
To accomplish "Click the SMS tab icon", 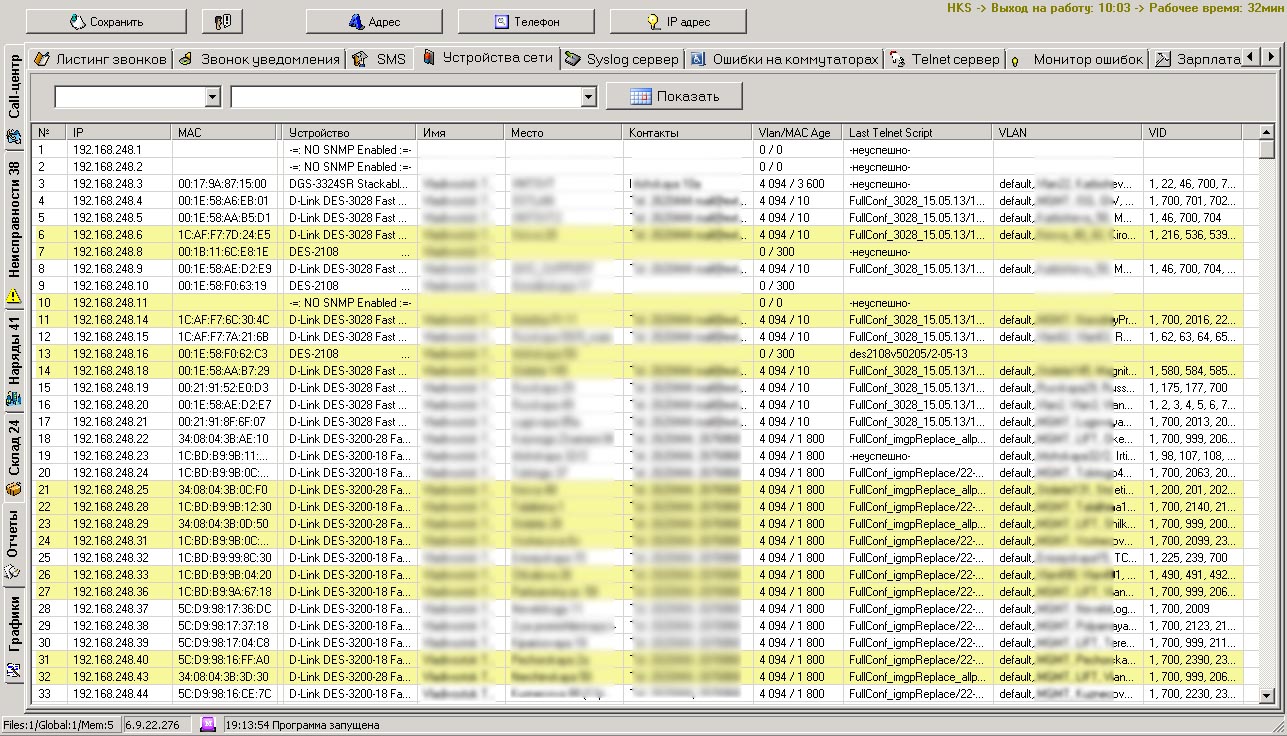I will click(360, 59).
